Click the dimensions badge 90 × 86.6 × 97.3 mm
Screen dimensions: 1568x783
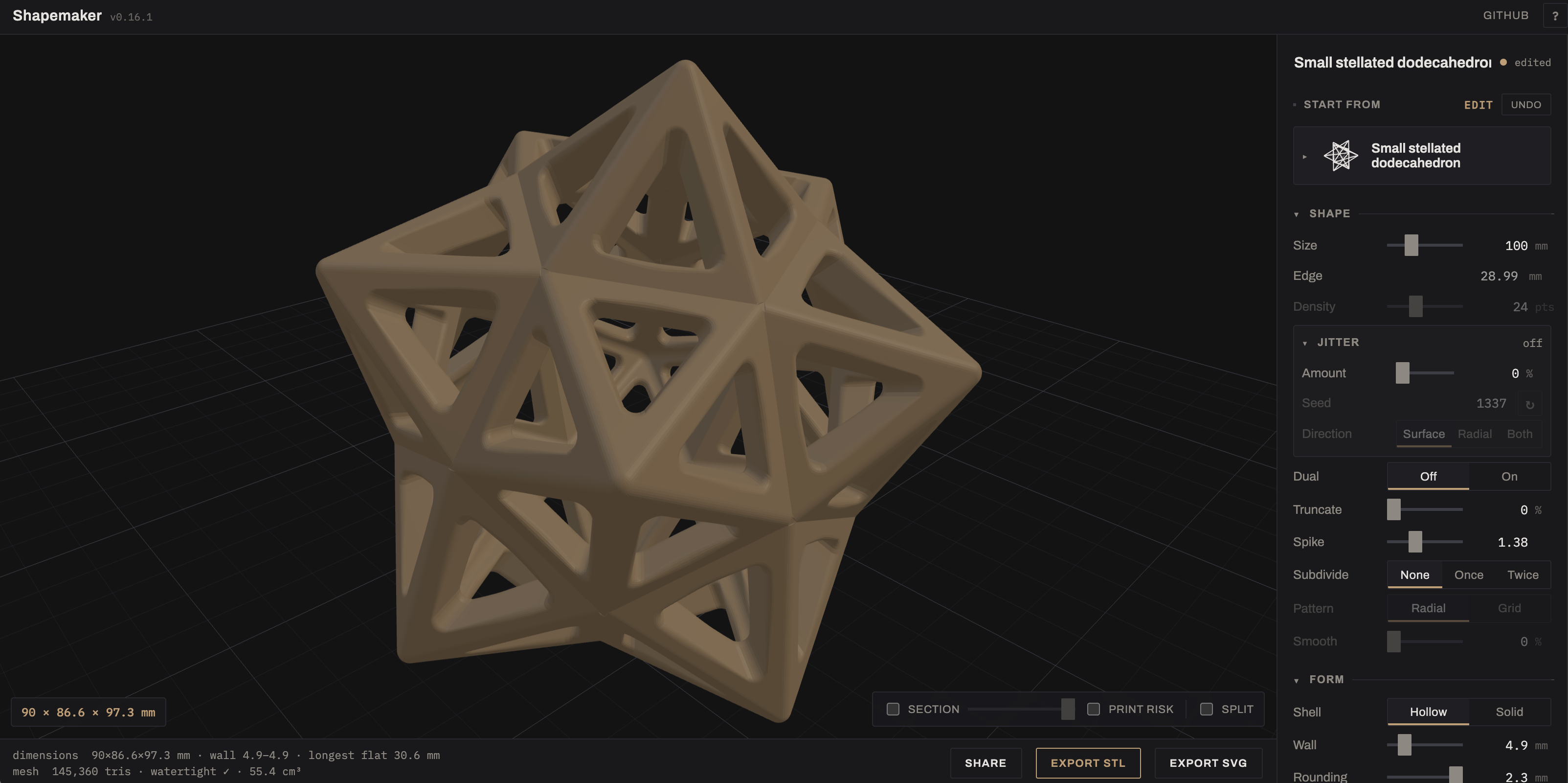(x=88, y=713)
